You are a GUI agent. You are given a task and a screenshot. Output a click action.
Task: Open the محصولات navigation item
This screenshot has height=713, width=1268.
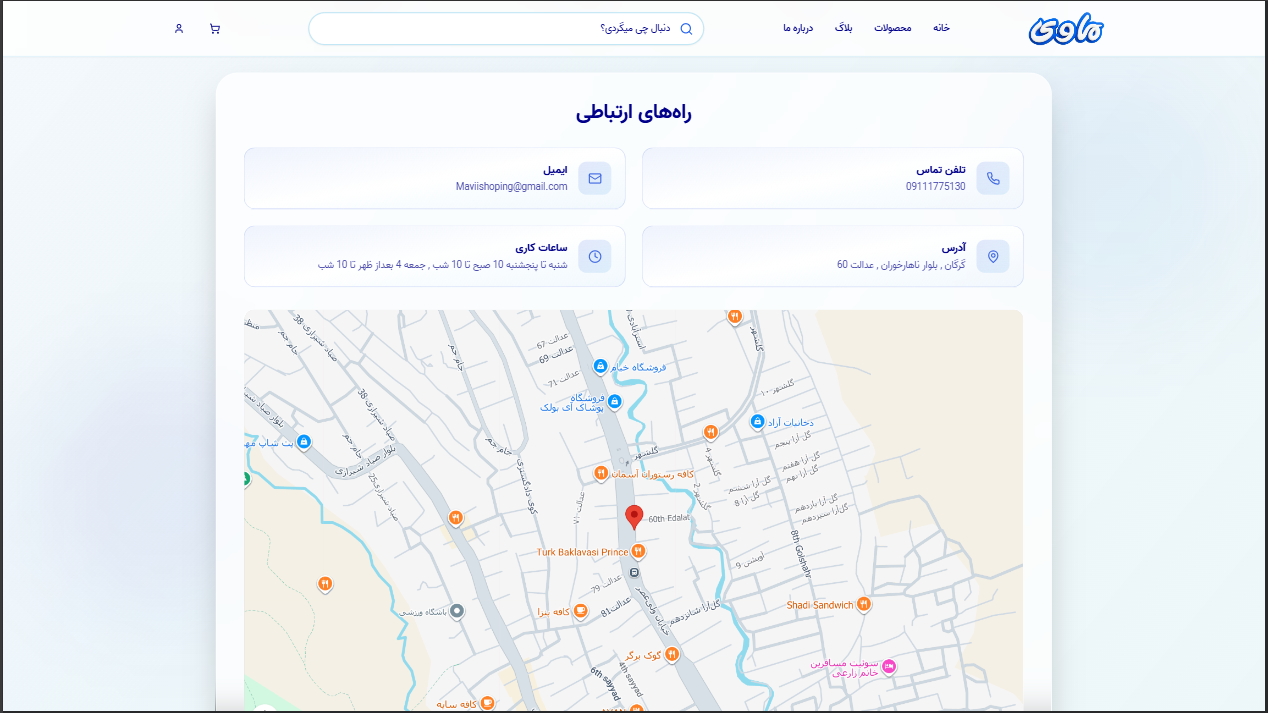(893, 28)
